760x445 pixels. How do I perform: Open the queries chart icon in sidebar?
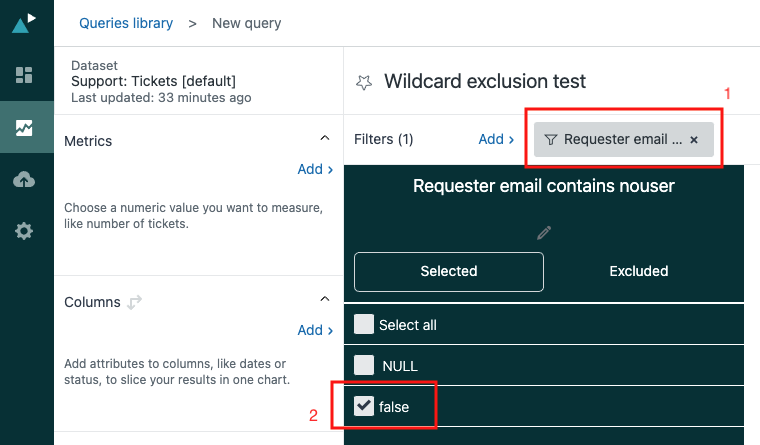[x=25, y=127]
